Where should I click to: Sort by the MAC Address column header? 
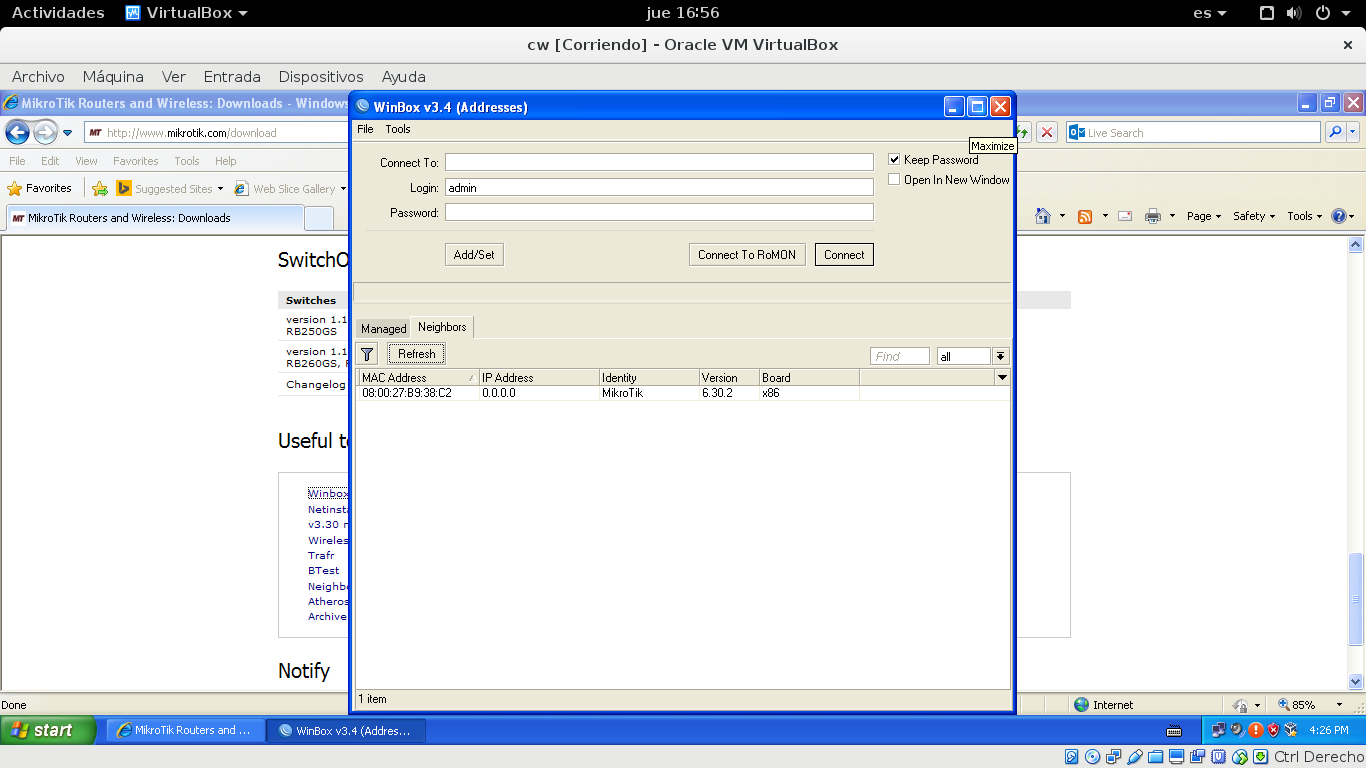click(x=418, y=377)
